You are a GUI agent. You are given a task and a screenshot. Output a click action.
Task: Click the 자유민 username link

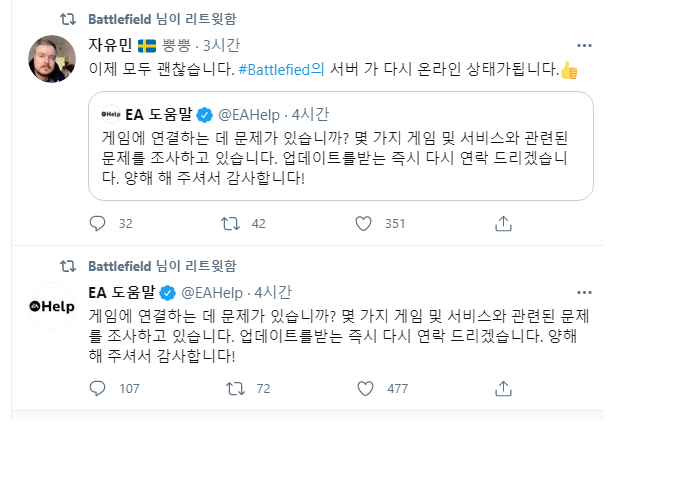tap(110, 45)
